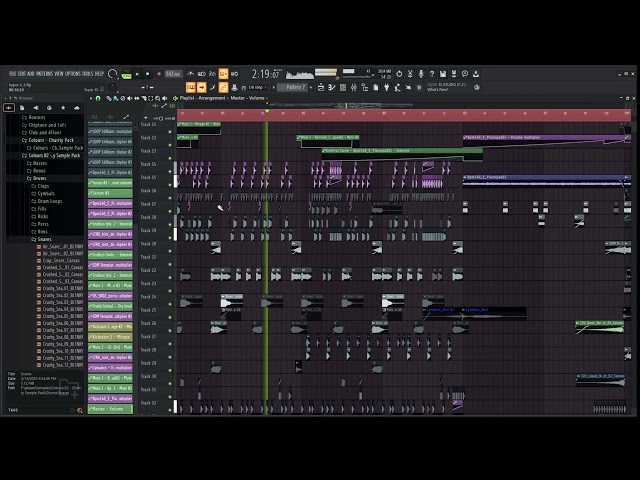This screenshot has height=480, width=640.
Task: Open the PATTERNS menu
Action: pyautogui.click(x=45, y=74)
